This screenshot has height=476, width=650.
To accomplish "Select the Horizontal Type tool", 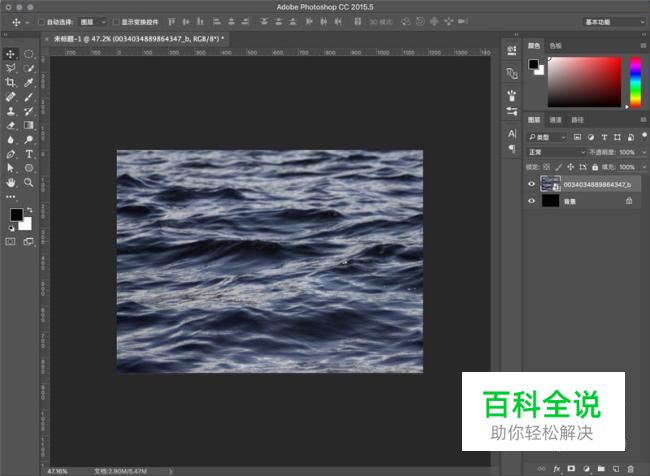I will tap(29, 155).
